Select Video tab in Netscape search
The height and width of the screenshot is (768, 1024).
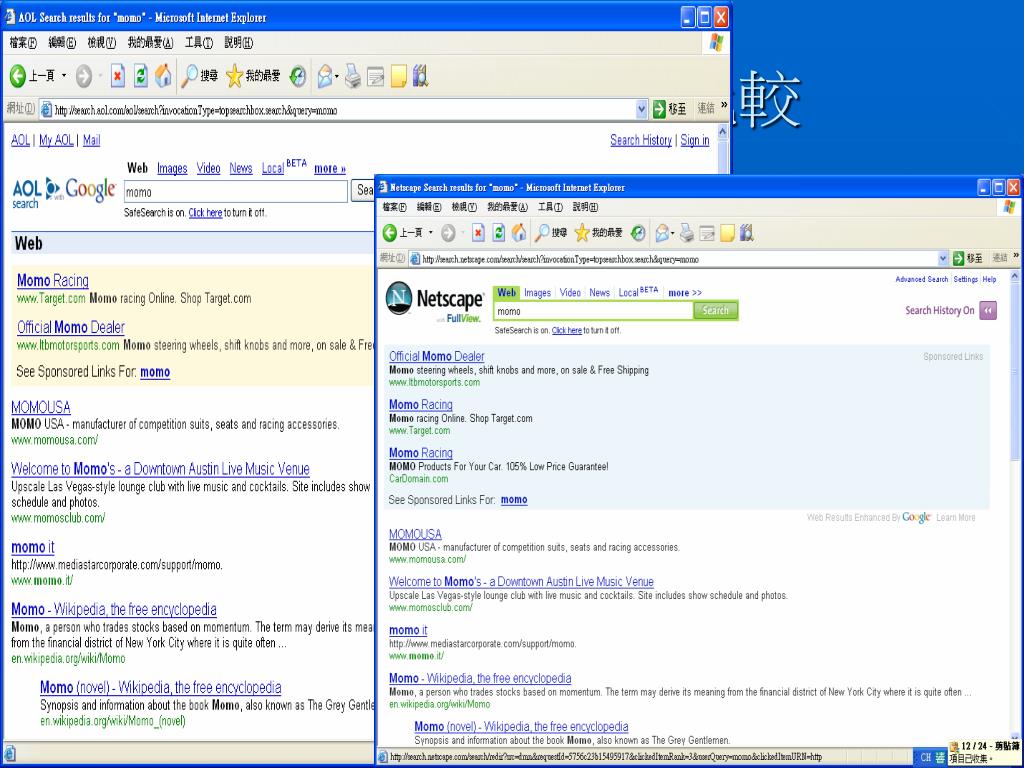click(570, 293)
